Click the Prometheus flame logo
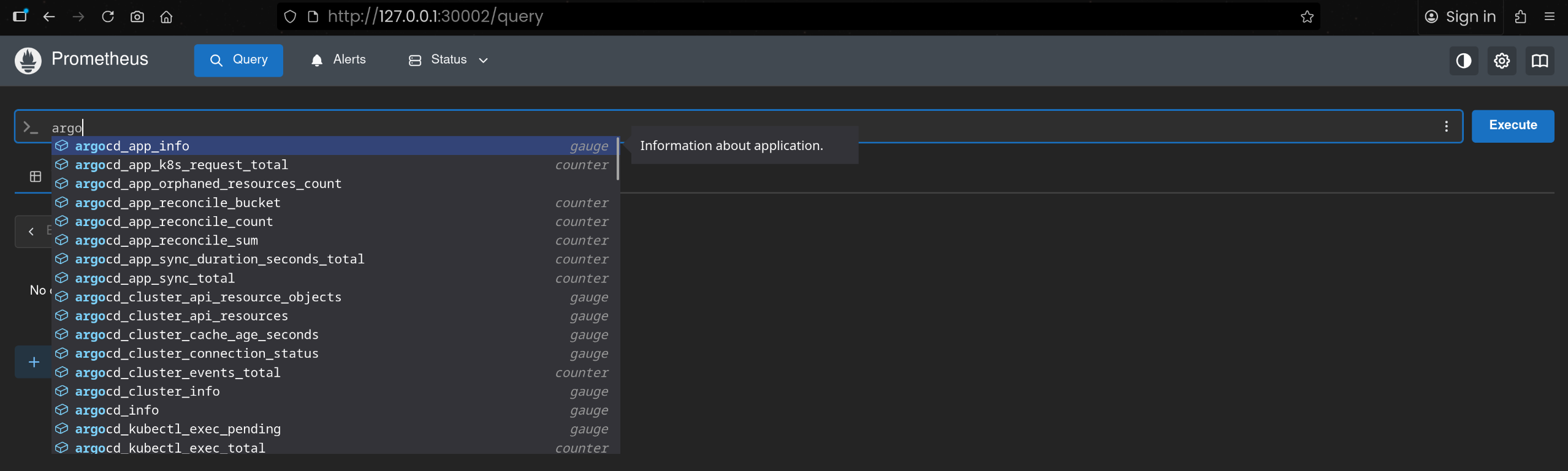Viewport: 1568px width, 471px height. click(x=28, y=60)
